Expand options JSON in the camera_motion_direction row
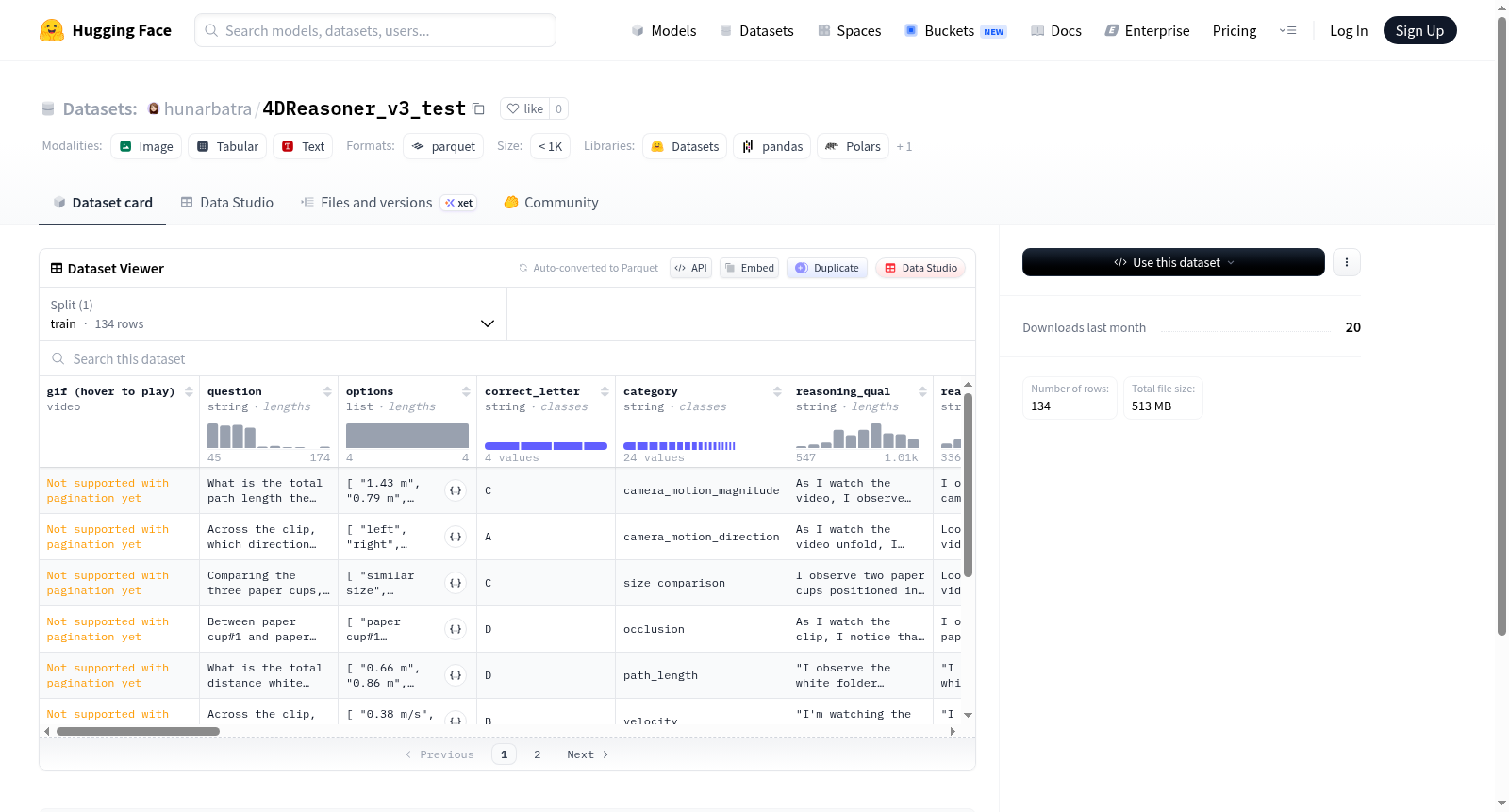The image size is (1509, 812). pos(456,537)
